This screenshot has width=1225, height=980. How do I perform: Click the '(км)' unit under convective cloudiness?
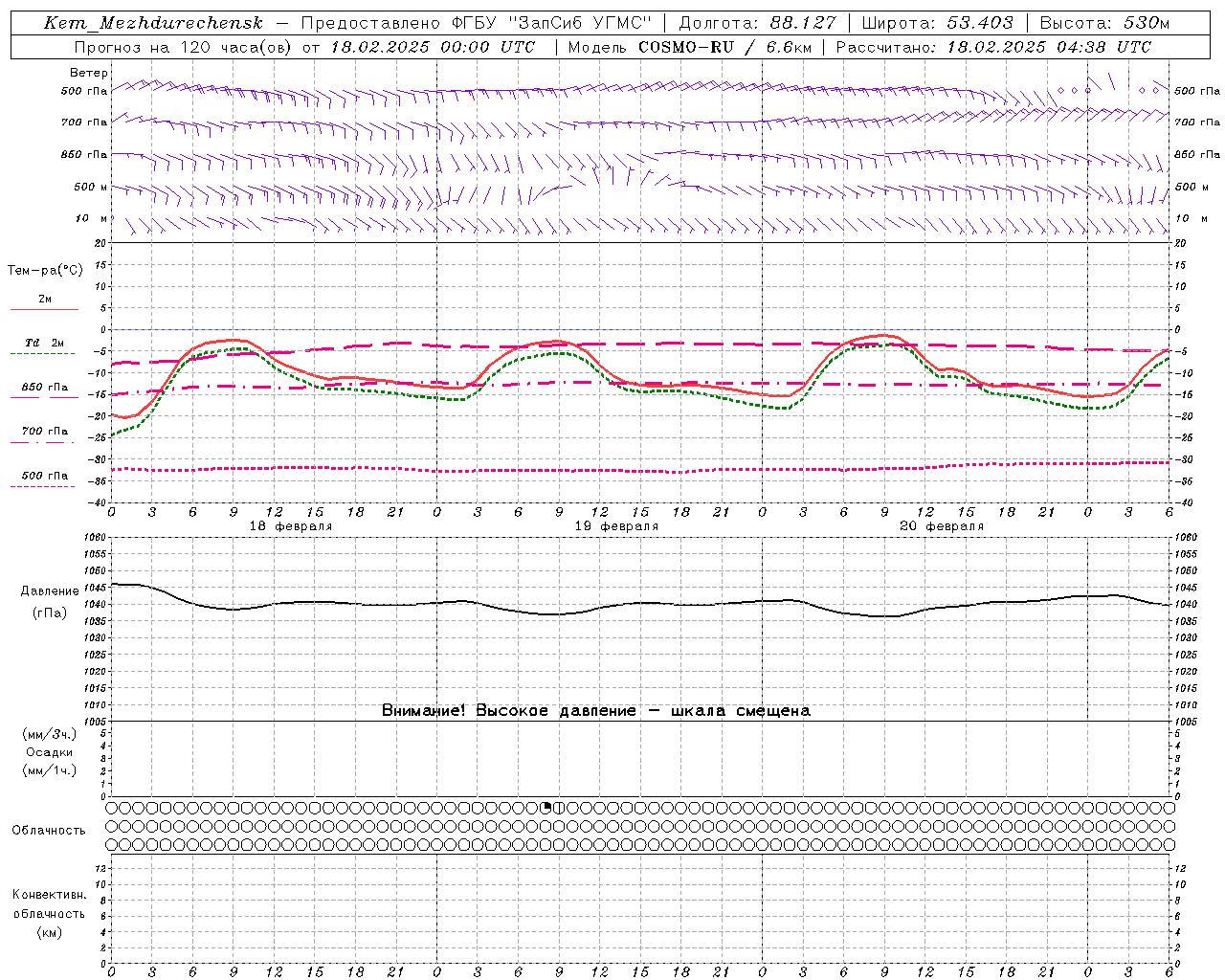click(x=50, y=932)
